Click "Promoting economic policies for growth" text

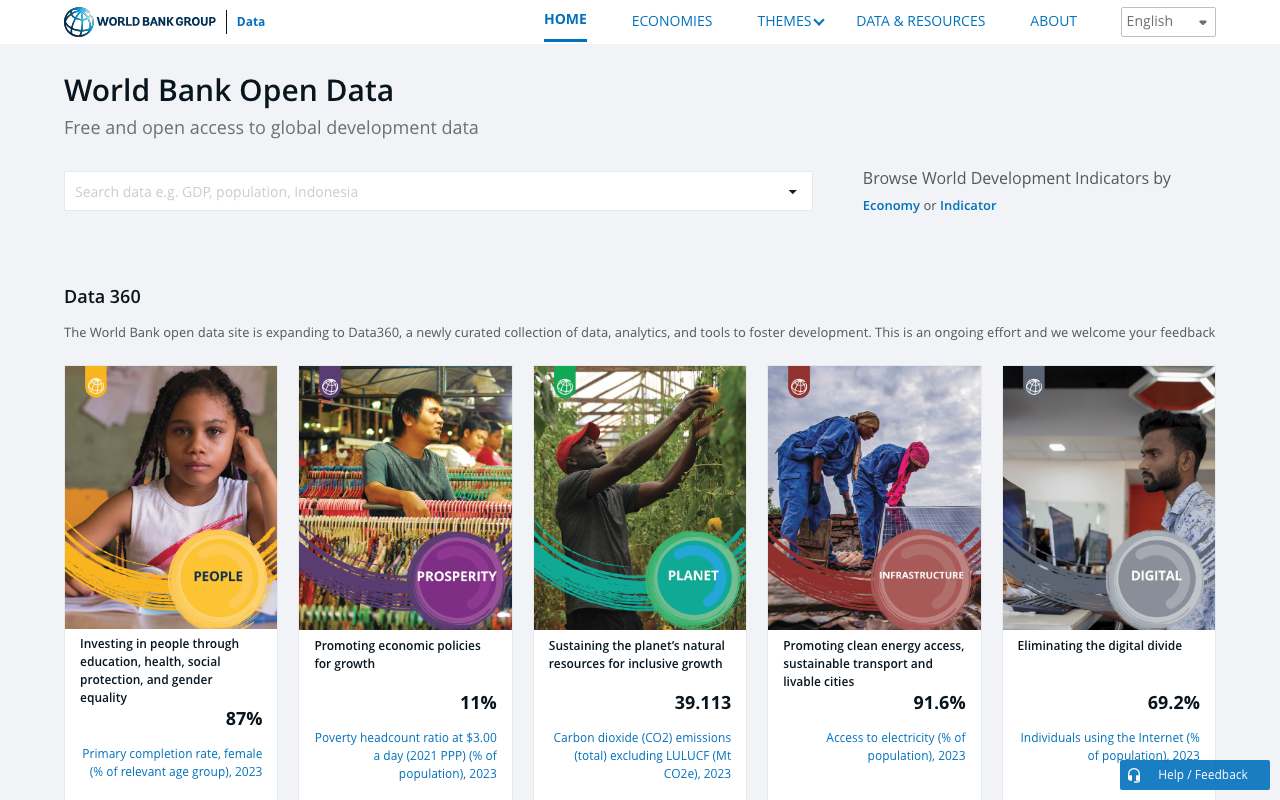point(397,655)
